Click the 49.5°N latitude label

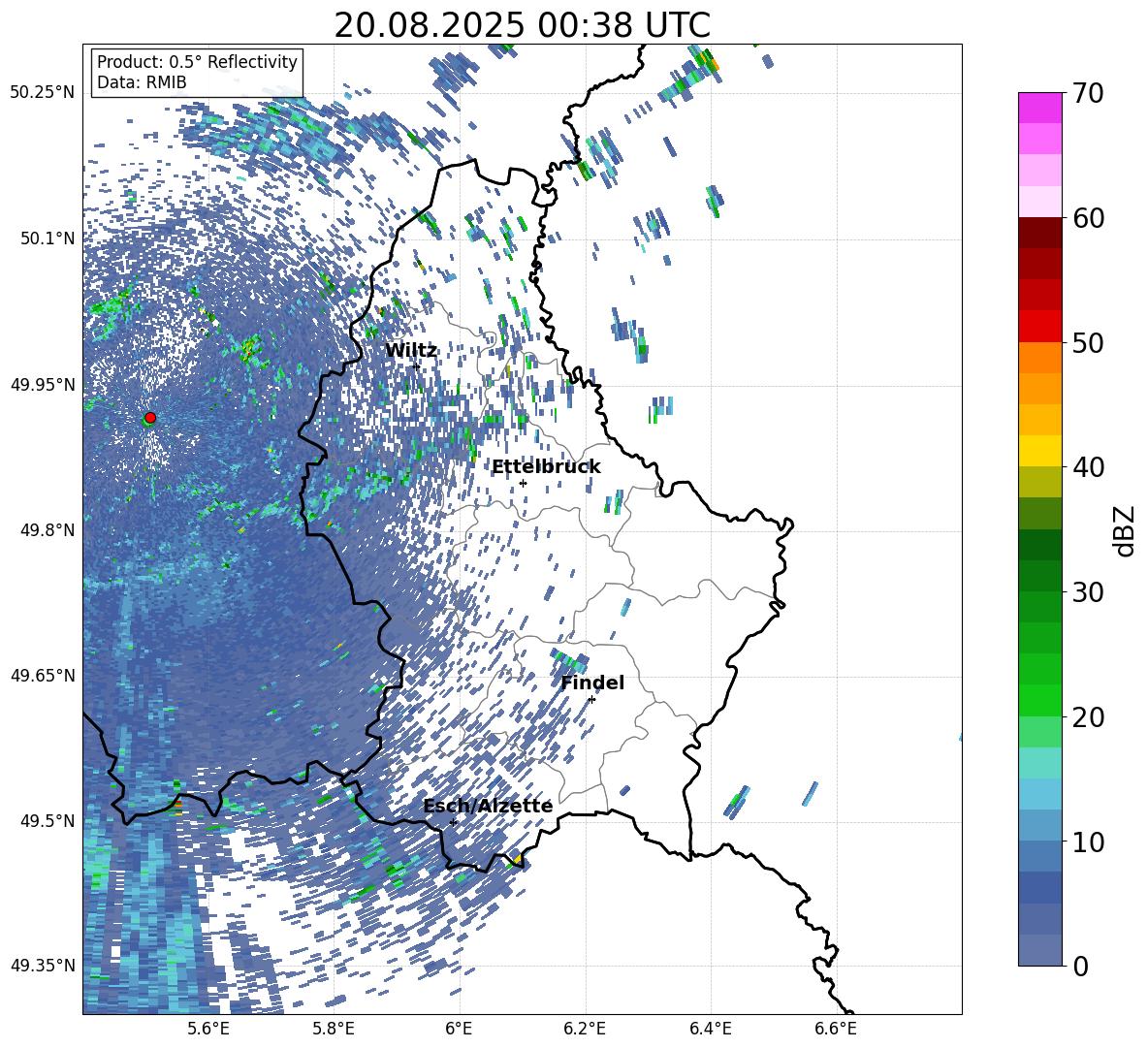tap(48, 820)
